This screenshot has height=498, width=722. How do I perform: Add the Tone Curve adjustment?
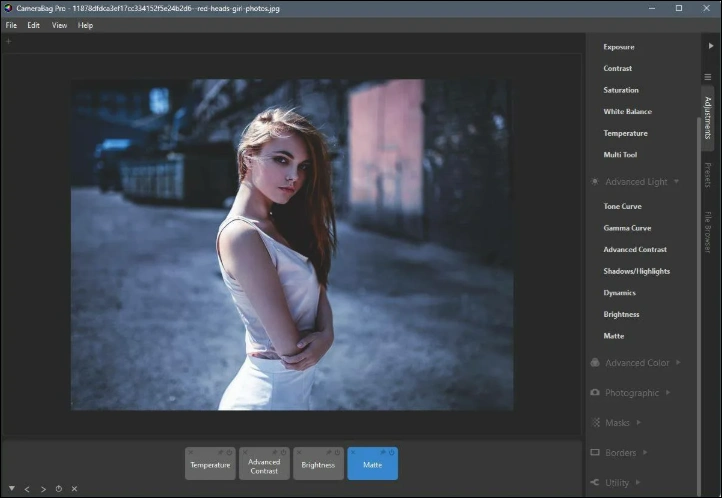(622, 206)
